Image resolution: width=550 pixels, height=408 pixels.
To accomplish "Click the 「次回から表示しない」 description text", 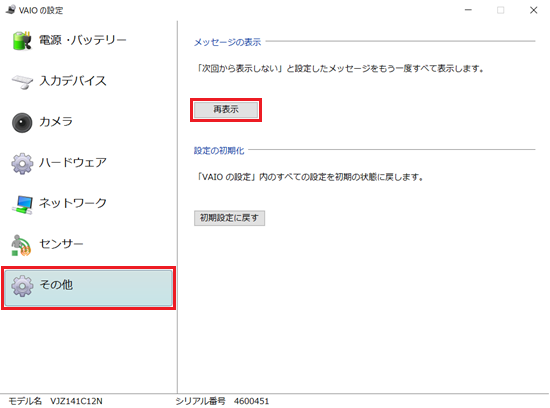I will 340,68.
